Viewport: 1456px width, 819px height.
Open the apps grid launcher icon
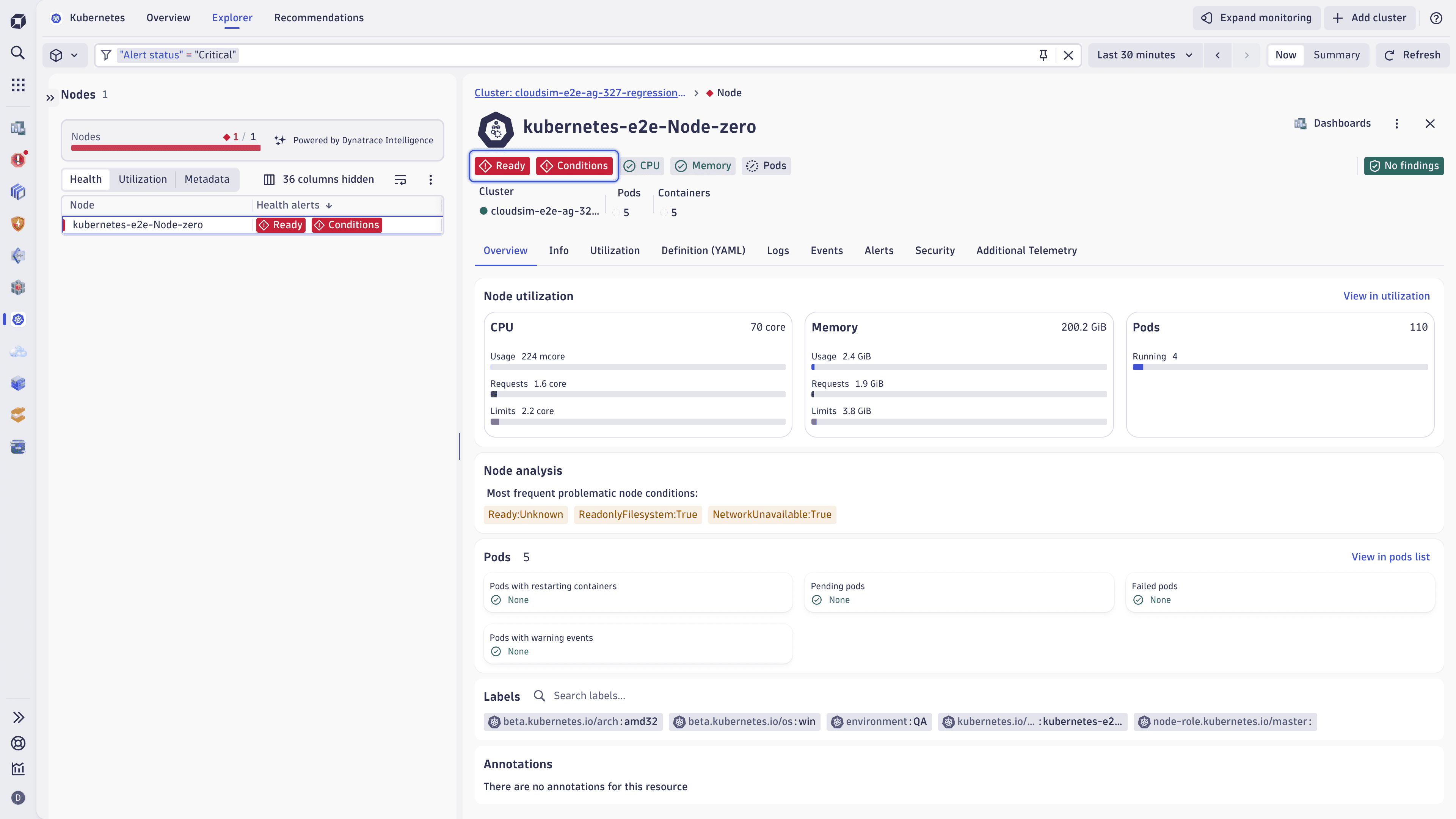coord(18,85)
